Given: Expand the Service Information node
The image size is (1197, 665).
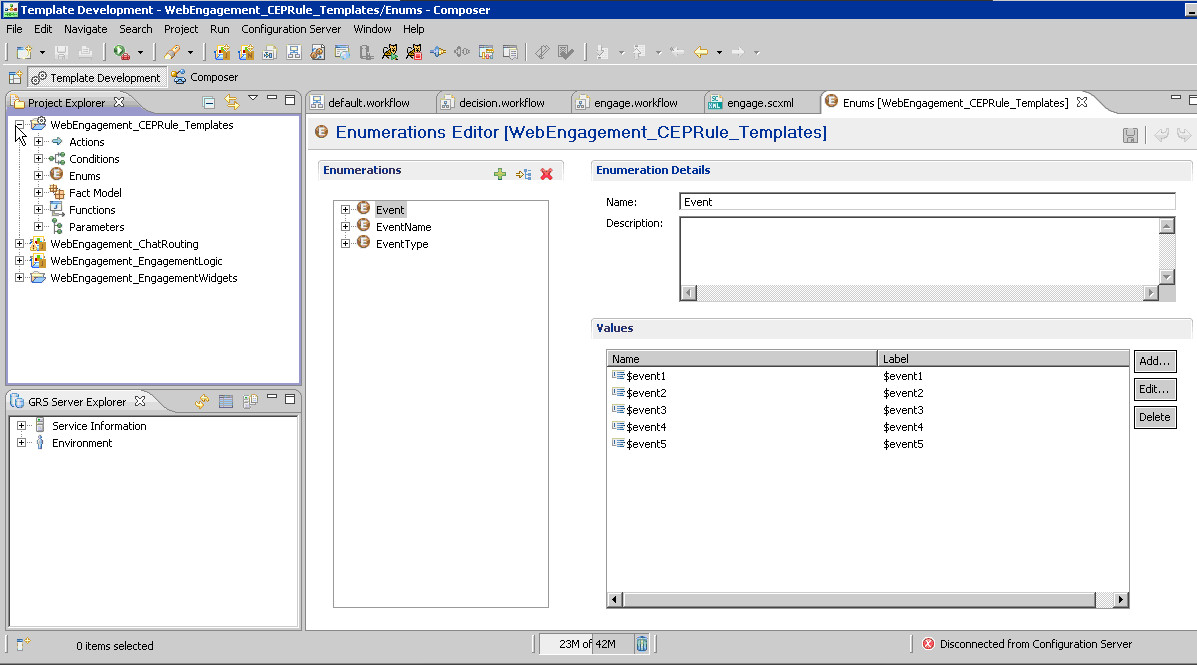Looking at the screenshot, I should 21,426.
